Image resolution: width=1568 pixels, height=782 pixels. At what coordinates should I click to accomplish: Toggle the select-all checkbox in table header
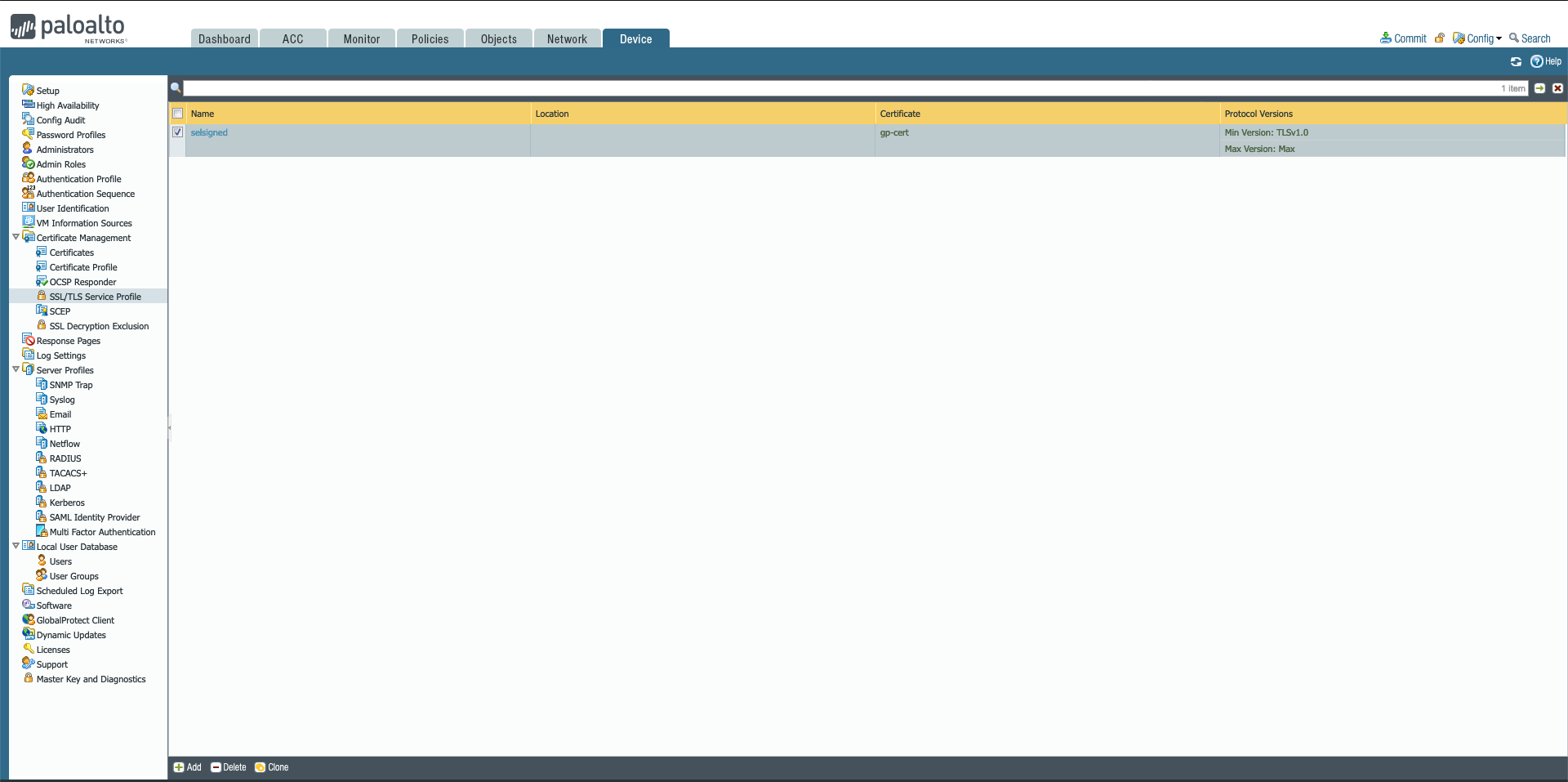(x=177, y=114)
